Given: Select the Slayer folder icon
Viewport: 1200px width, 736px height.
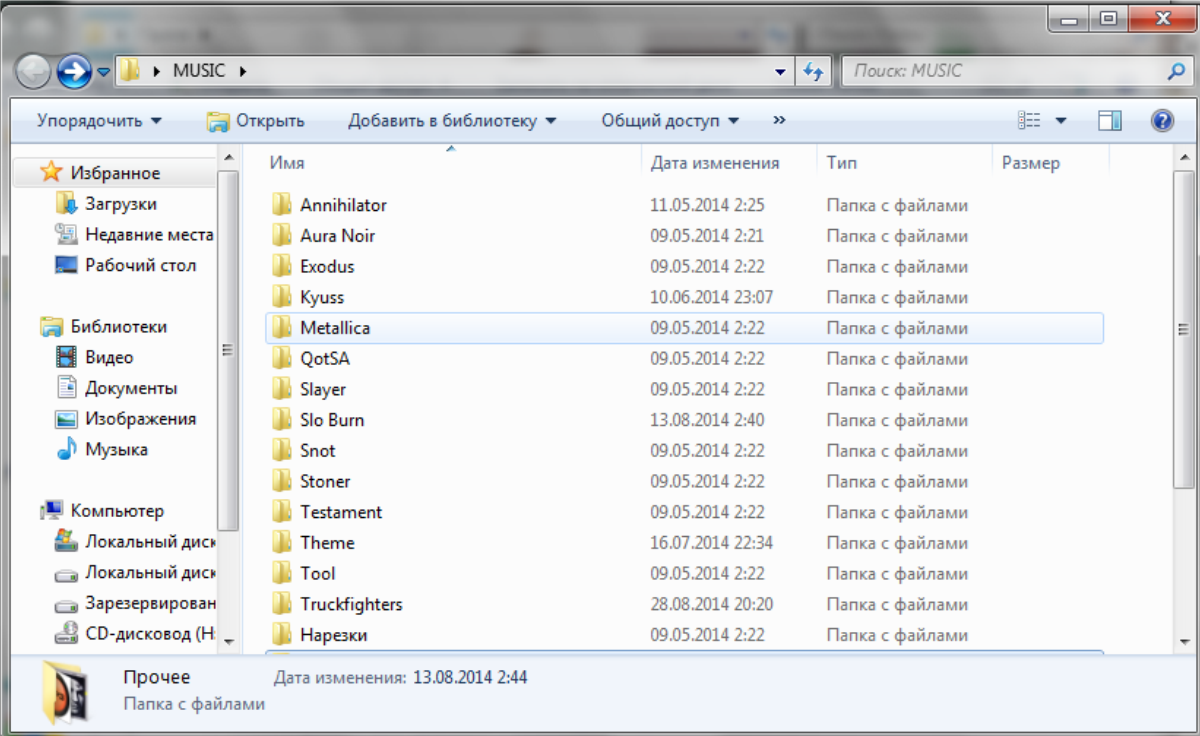Looking at the screenshot, I should click(x=281, y=390).
